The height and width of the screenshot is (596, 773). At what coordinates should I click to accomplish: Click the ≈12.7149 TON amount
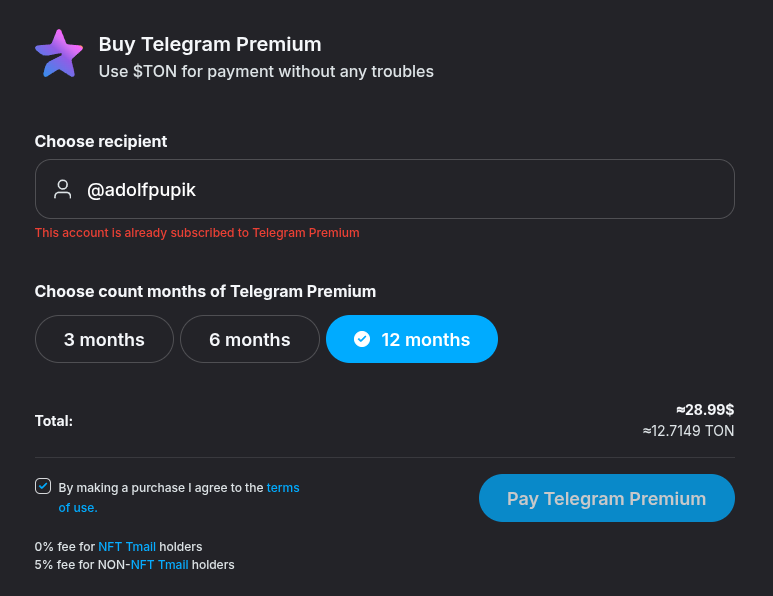click(688, 431)
